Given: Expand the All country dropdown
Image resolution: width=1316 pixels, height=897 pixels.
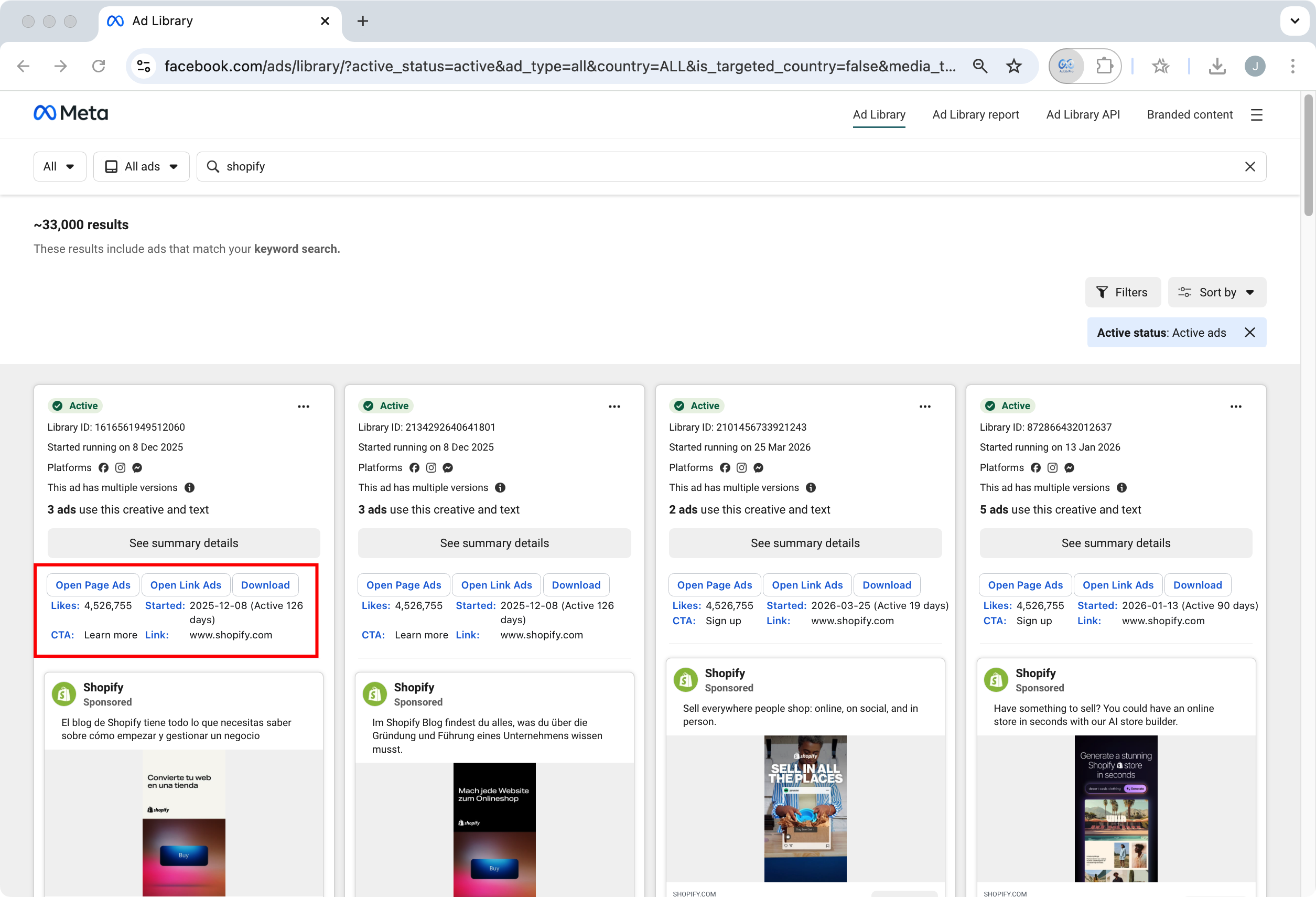Looking at the screenshot, I should tap(59, 167).
